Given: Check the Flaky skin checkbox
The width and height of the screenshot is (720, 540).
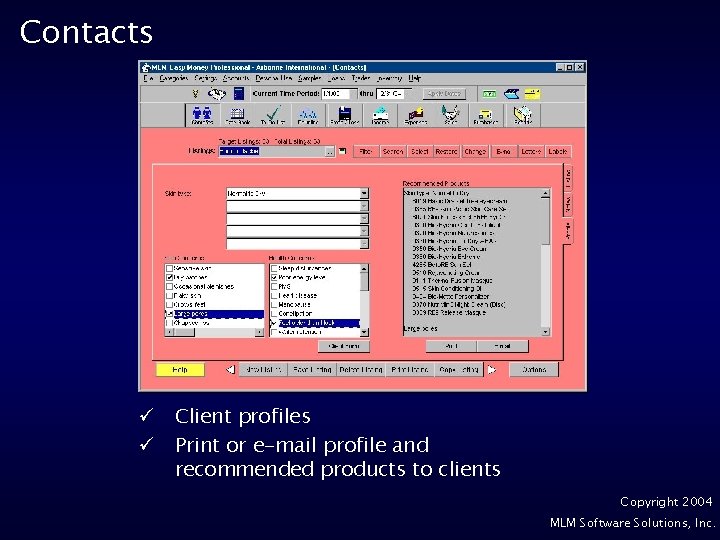Looking at the screenshot, I should (169, 296).
